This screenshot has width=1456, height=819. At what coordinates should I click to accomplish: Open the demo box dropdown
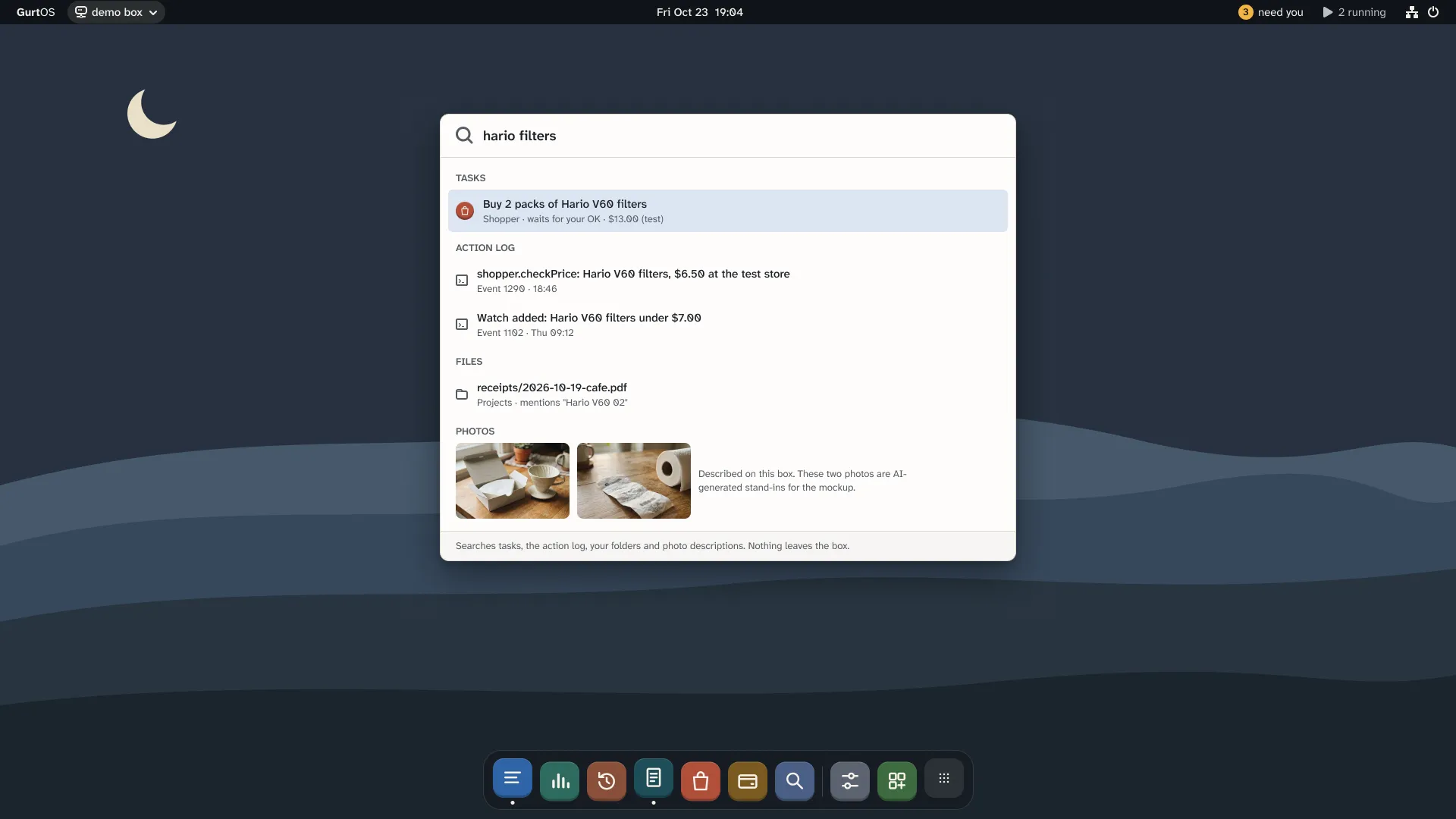(x=116, y=12)
